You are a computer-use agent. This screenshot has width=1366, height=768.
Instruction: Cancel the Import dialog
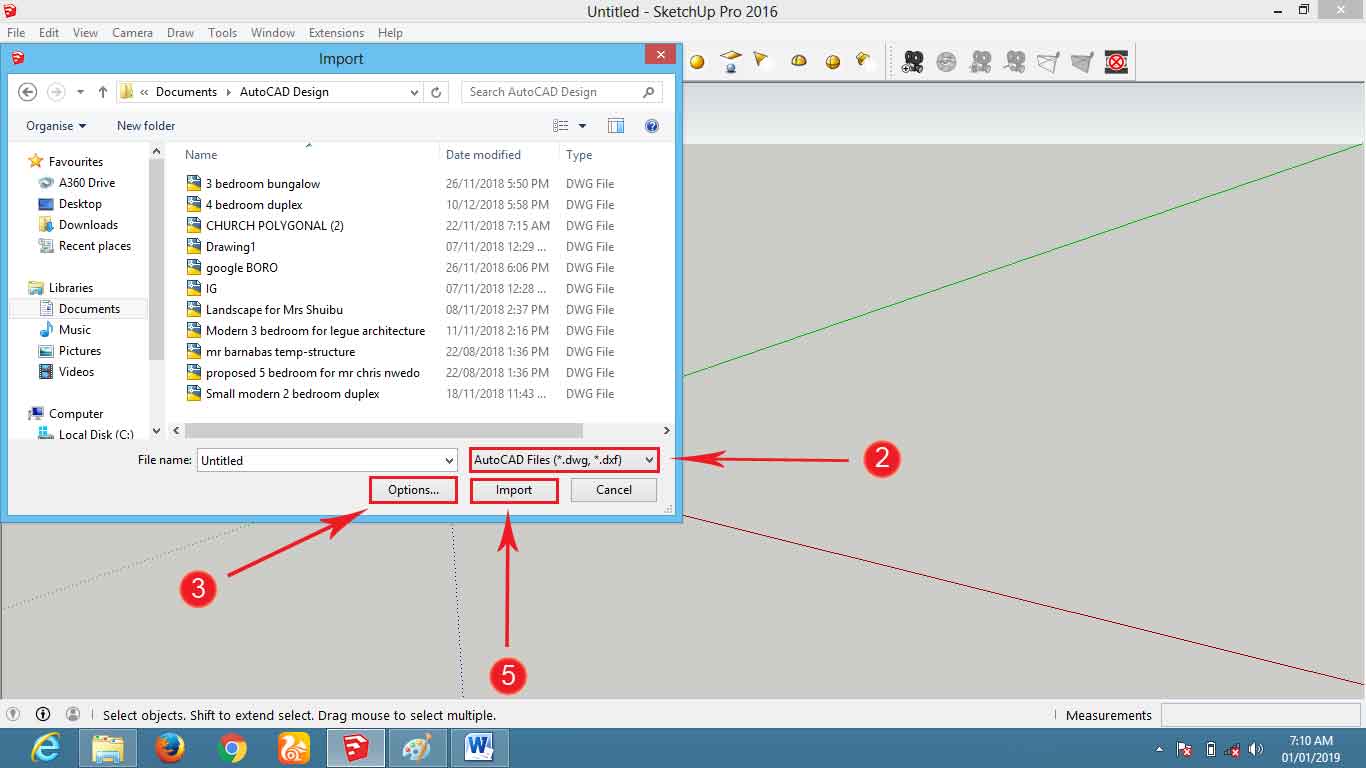pyautogui.click(x=614, y=490)
